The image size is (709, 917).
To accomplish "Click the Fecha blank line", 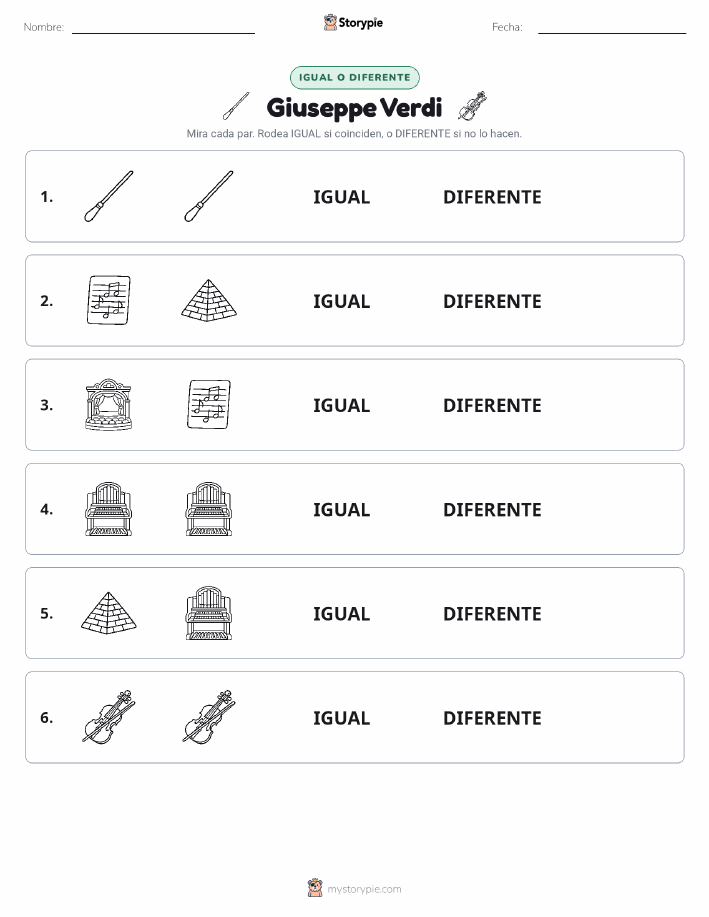I will point(612,33).
